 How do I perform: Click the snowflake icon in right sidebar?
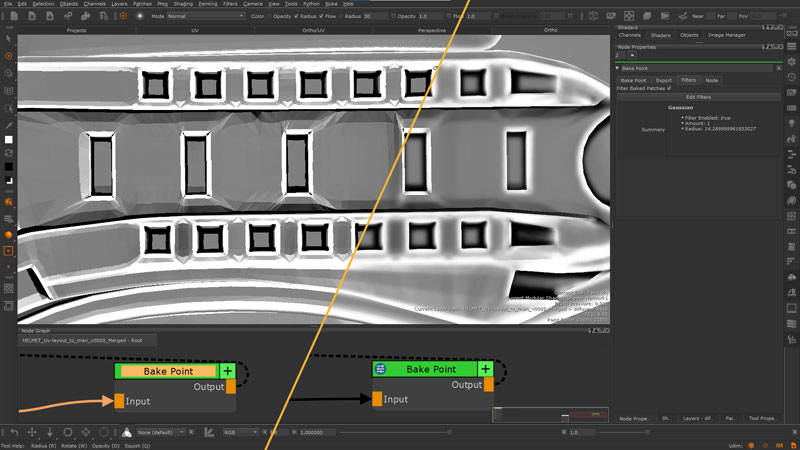tap(791, 62)
